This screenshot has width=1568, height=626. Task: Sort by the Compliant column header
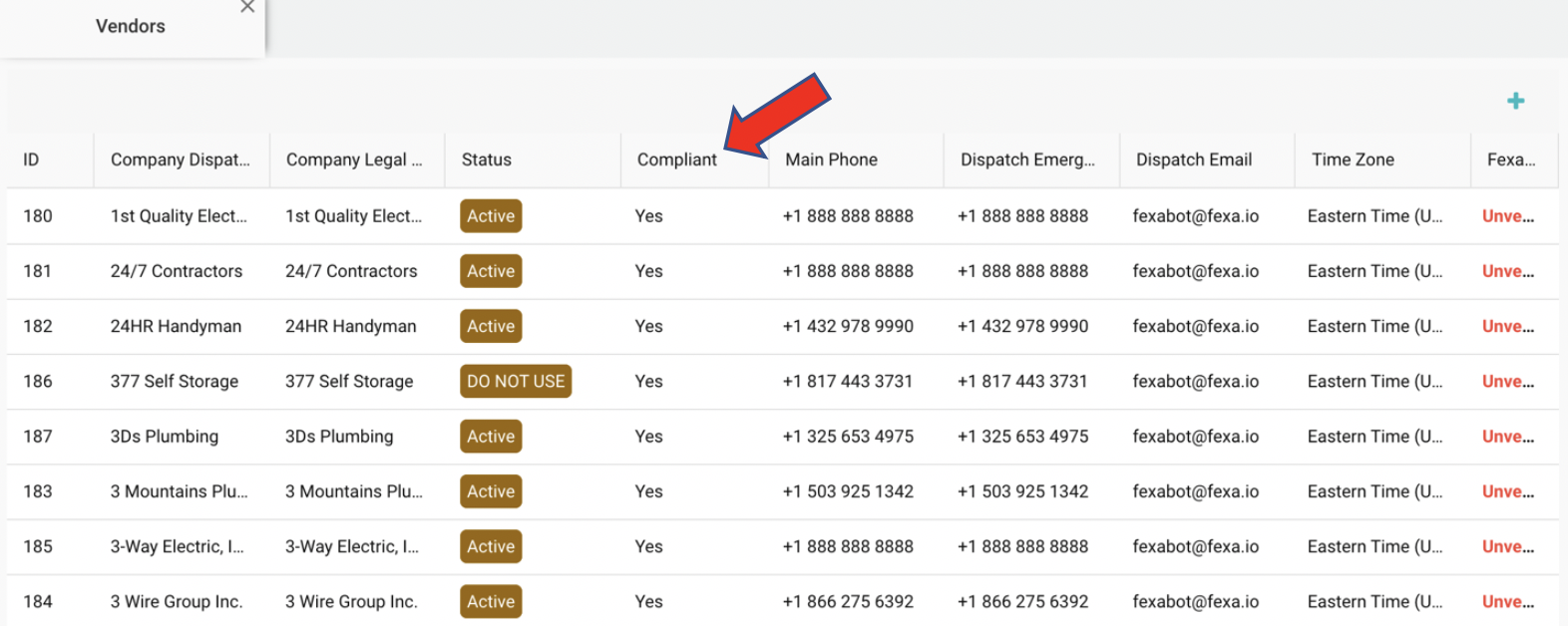(x=676, y=159)
